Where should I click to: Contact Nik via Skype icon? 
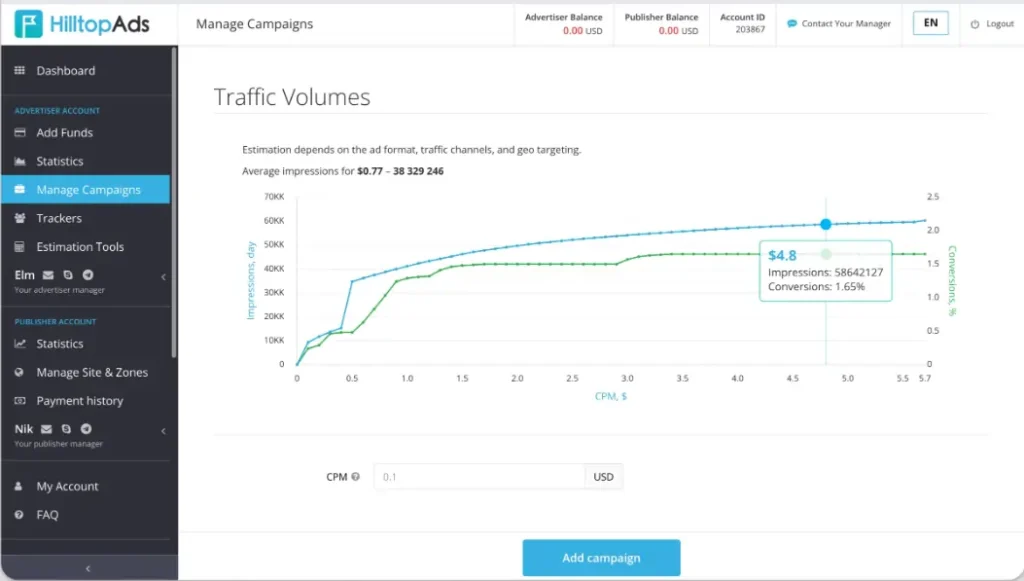[x=66, y=429]
